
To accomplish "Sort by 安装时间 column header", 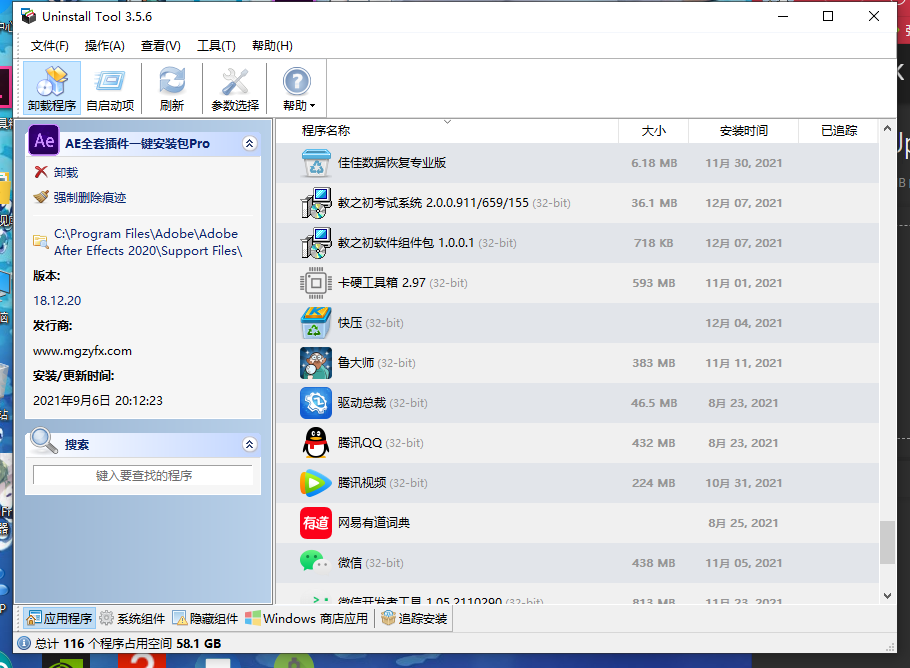I will (x=743, y=131).
